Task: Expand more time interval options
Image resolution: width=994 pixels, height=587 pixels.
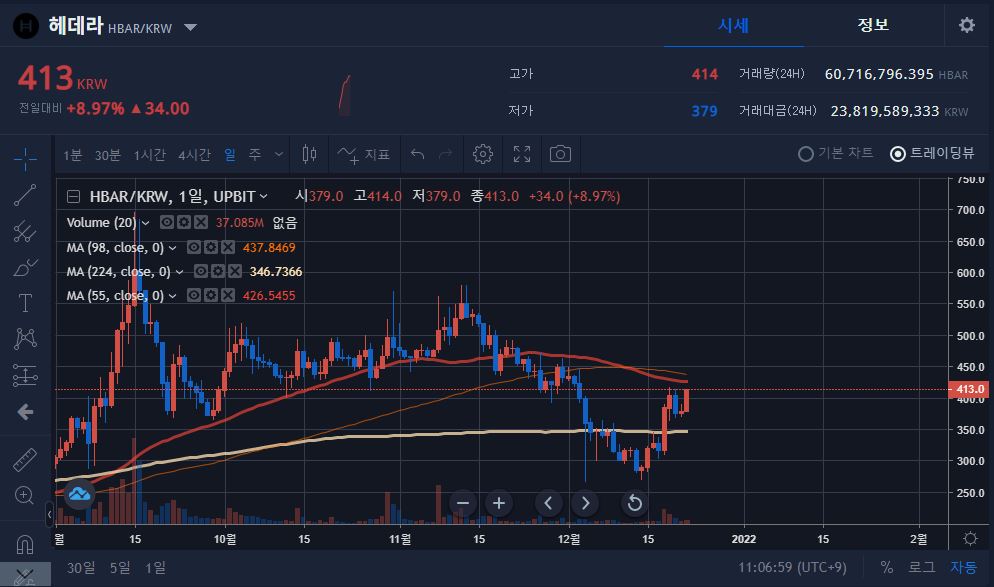Action: point(278,154)
